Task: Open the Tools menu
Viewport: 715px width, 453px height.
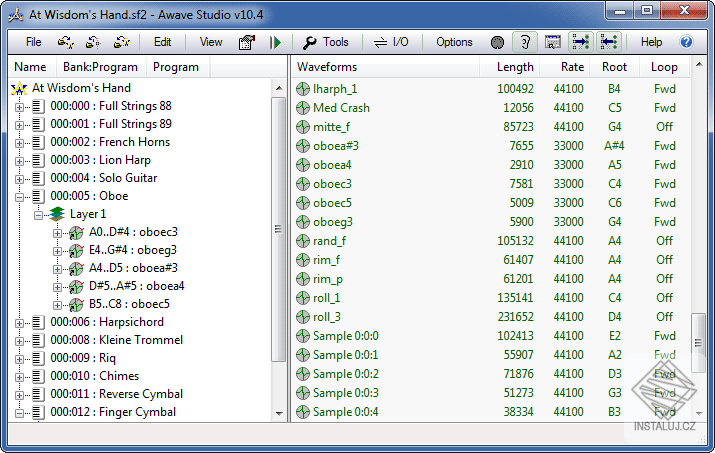Action: 326,42
